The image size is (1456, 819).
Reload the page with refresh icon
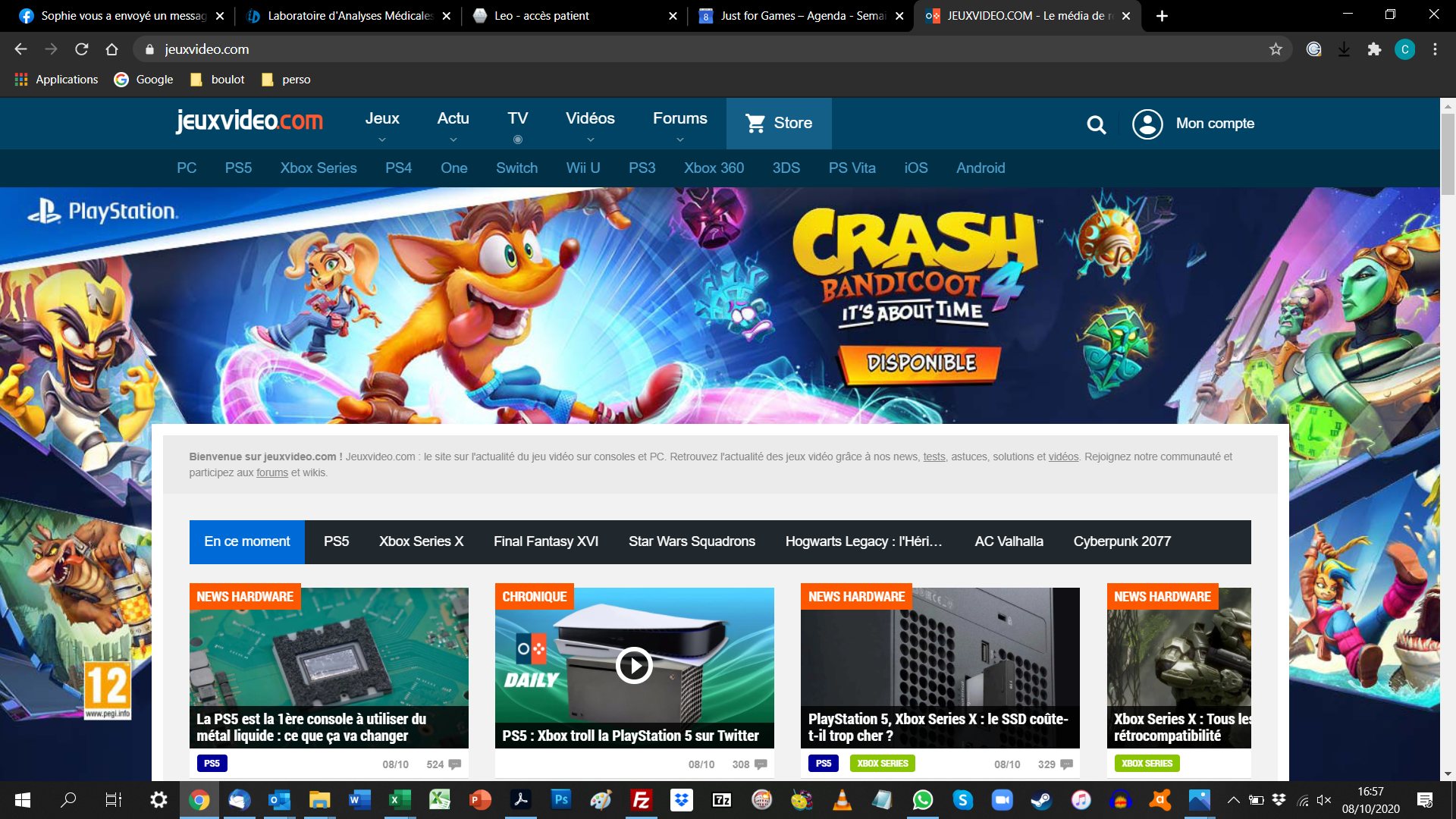(x=82, y=49)
